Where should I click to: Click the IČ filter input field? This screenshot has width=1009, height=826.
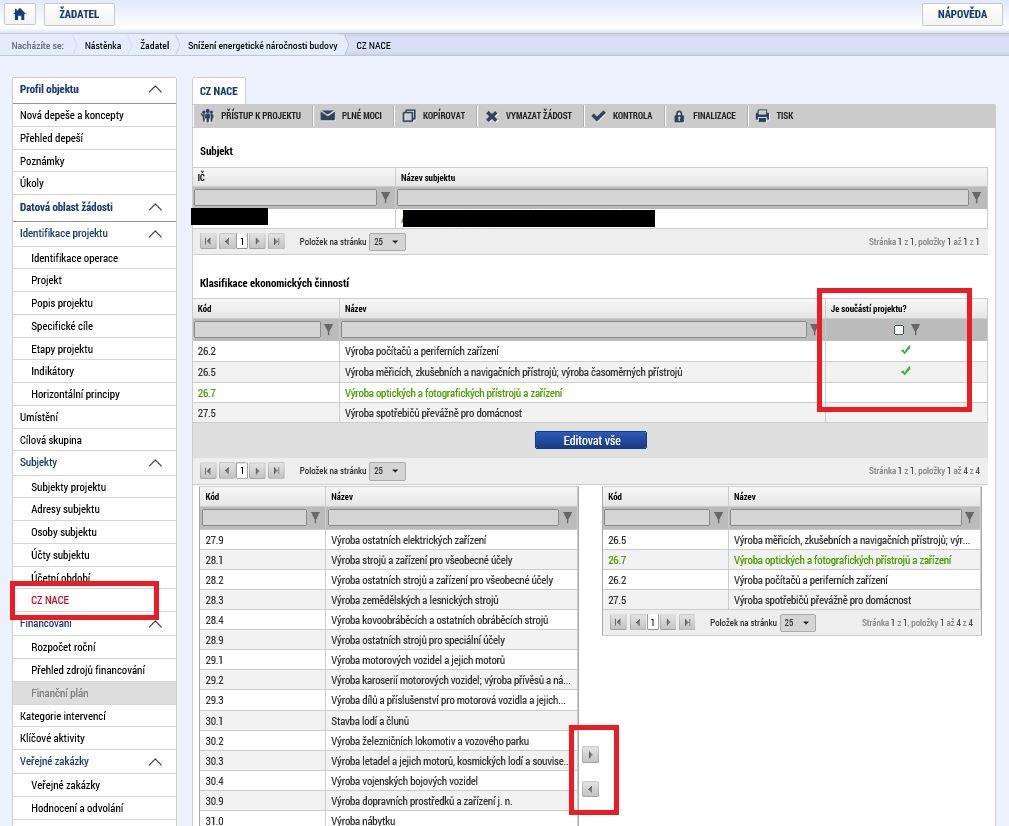pyautogui.click(x=285, y=197)
